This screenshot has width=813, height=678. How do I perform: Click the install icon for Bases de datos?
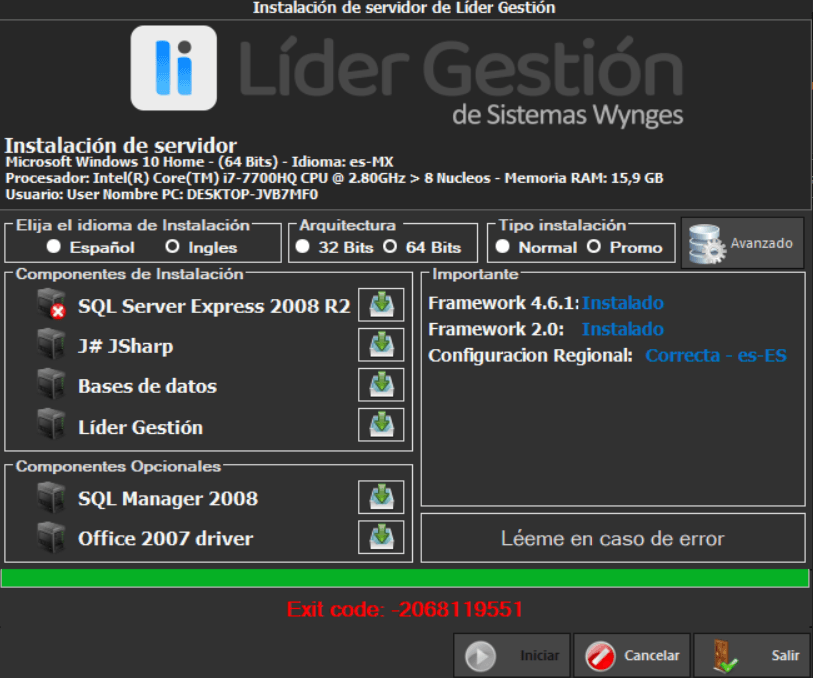coord(381,385)
